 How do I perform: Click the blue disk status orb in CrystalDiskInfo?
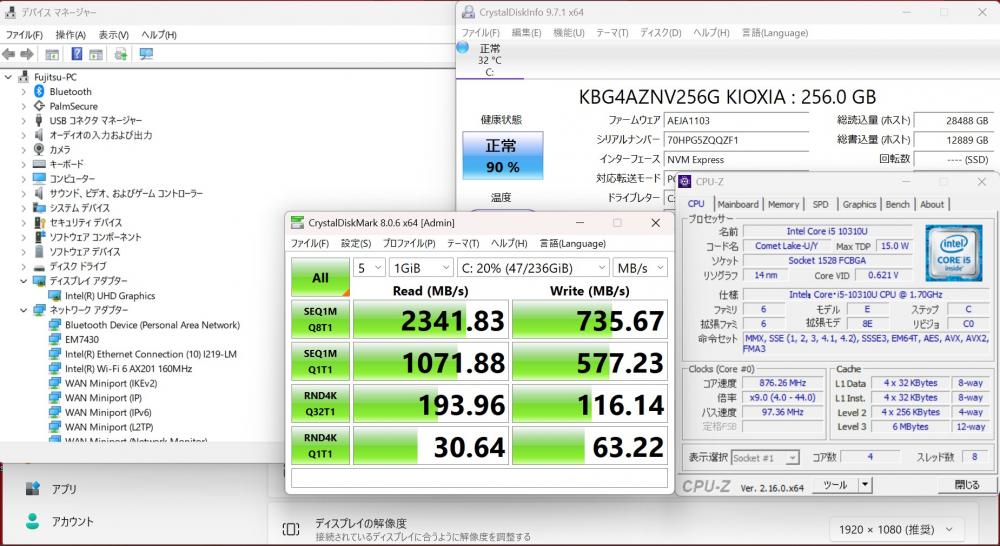coord(463,47)
